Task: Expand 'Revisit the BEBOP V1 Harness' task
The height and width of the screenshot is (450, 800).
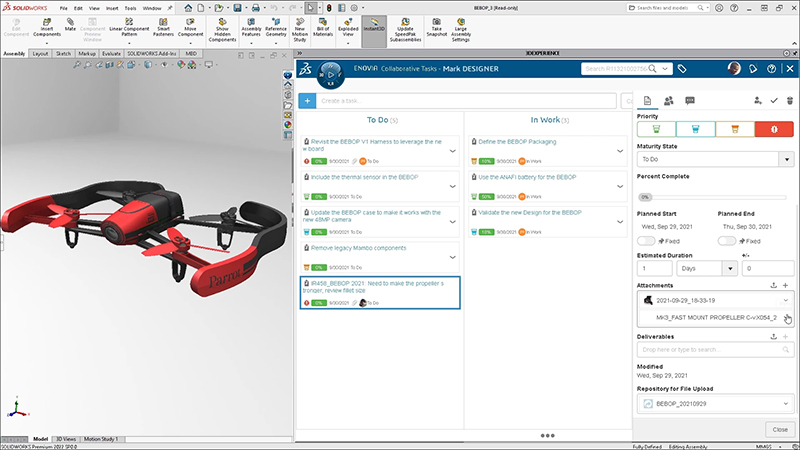Action: [453, 151]
